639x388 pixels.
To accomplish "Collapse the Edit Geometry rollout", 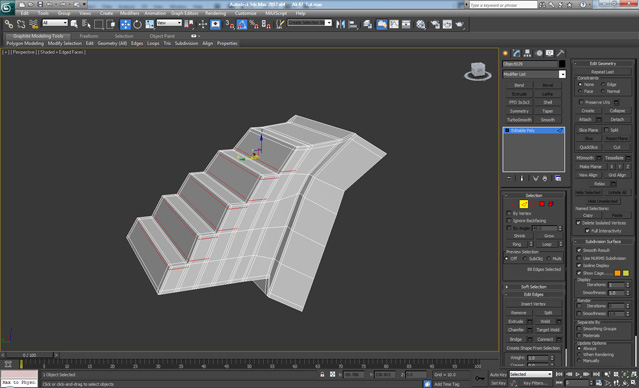I will [603, 63].
